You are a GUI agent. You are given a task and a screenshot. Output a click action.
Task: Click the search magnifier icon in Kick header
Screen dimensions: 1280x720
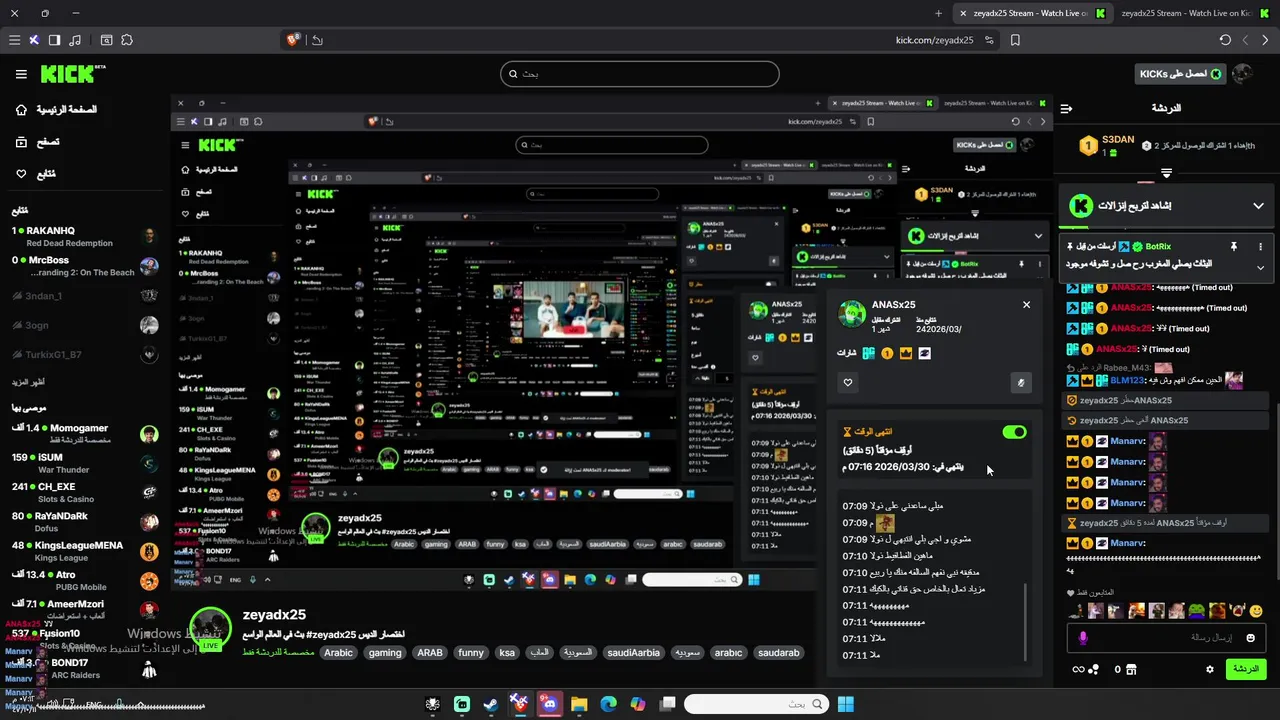513,74
